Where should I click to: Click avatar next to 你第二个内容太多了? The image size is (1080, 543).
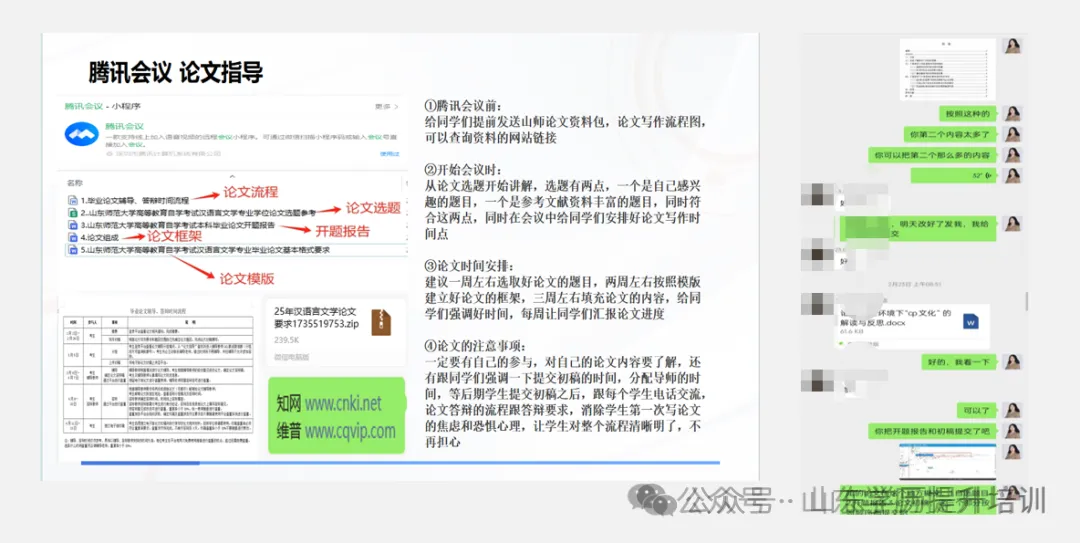pos(1012,134)
